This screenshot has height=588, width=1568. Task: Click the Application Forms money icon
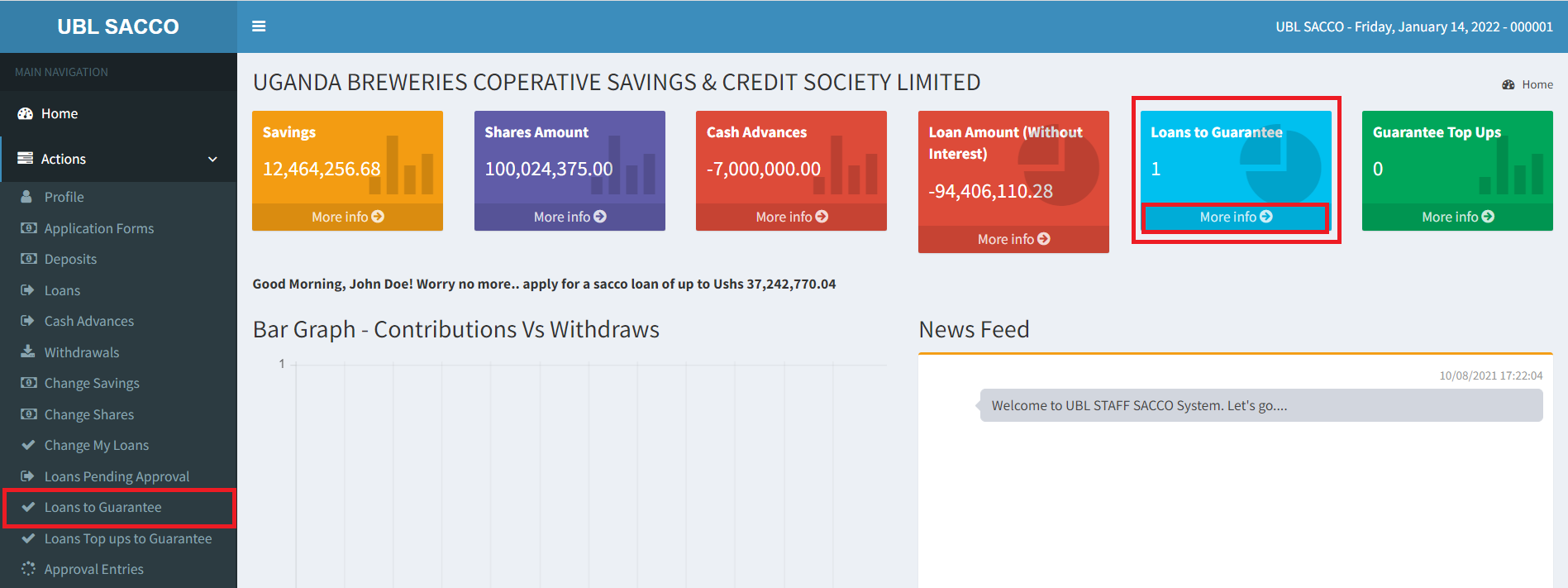28,228
